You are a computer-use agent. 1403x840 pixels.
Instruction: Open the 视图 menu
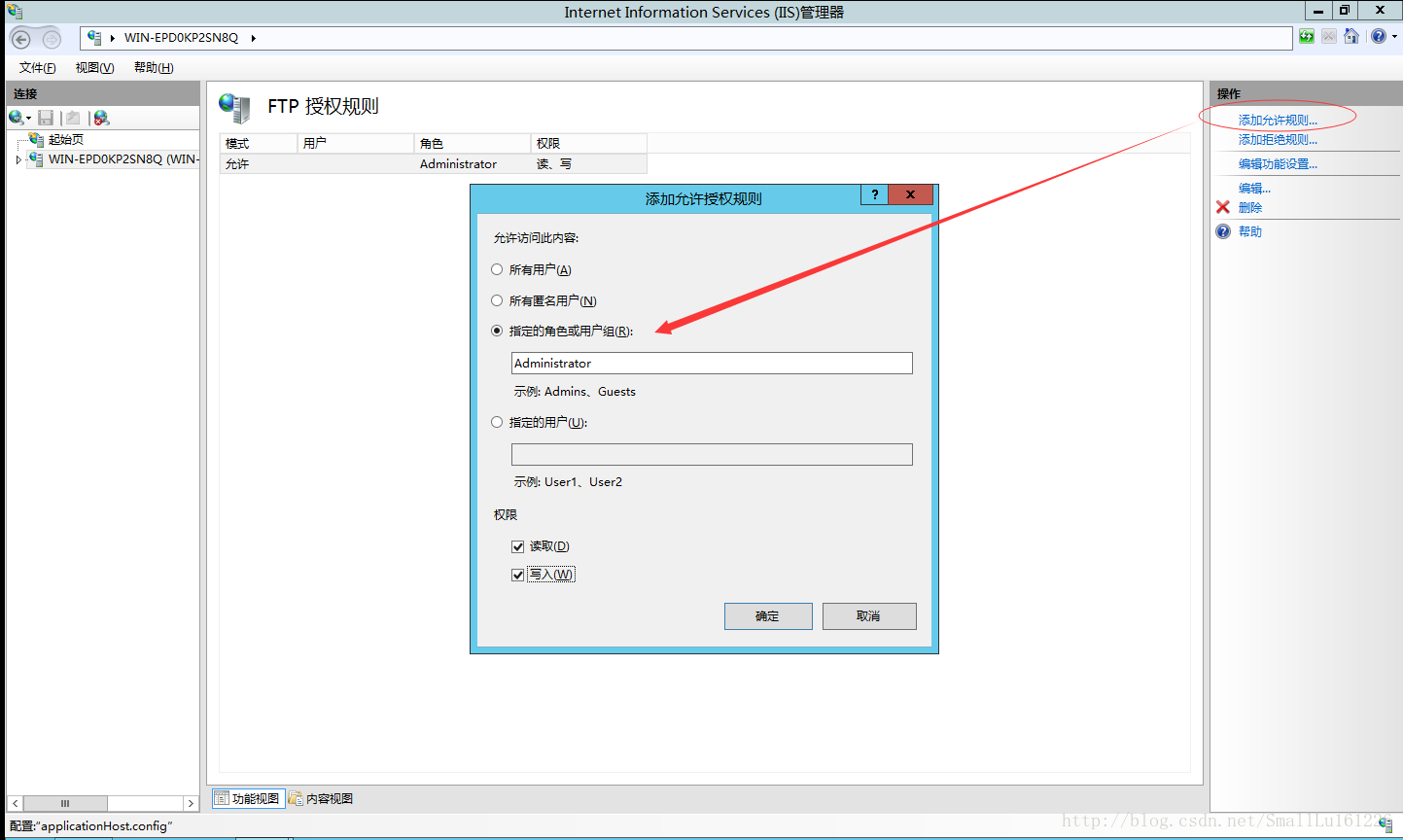95,67
